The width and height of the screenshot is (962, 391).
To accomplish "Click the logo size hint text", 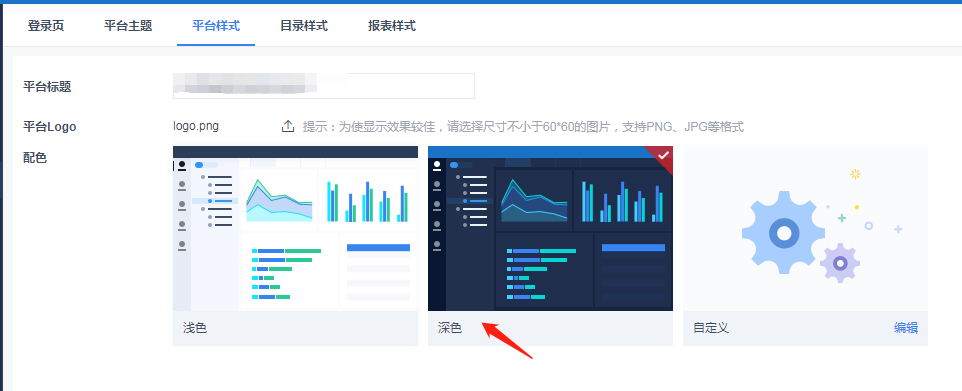I will click(523, 127).
